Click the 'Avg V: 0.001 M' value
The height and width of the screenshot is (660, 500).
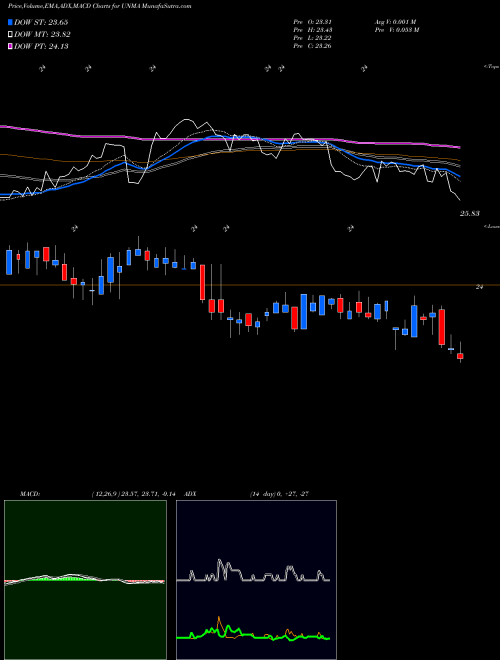click(395, 22)
